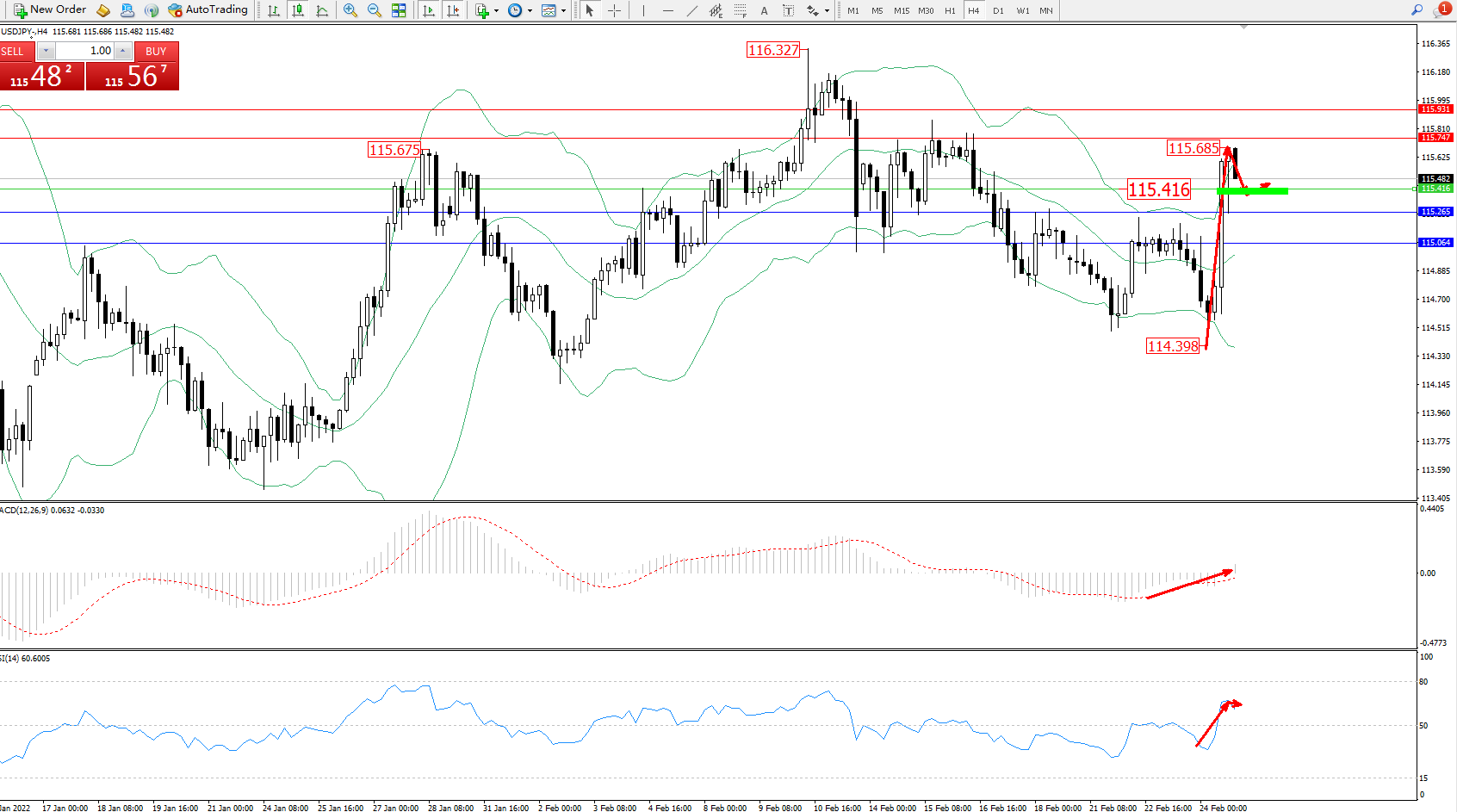Viewport: 1457px width, 812px height.
Task: Expand the chart periods clock dropdown
Action: [x=519, y=10]
